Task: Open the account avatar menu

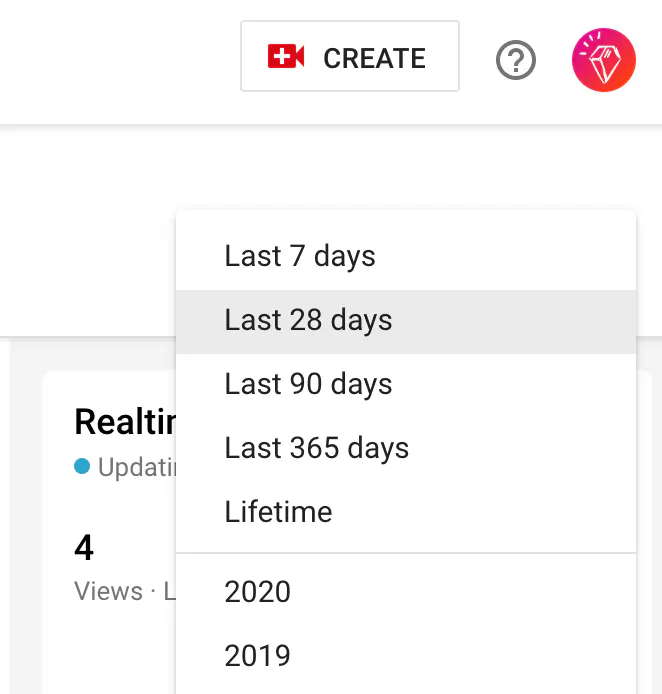Action: tap(603, 60)
